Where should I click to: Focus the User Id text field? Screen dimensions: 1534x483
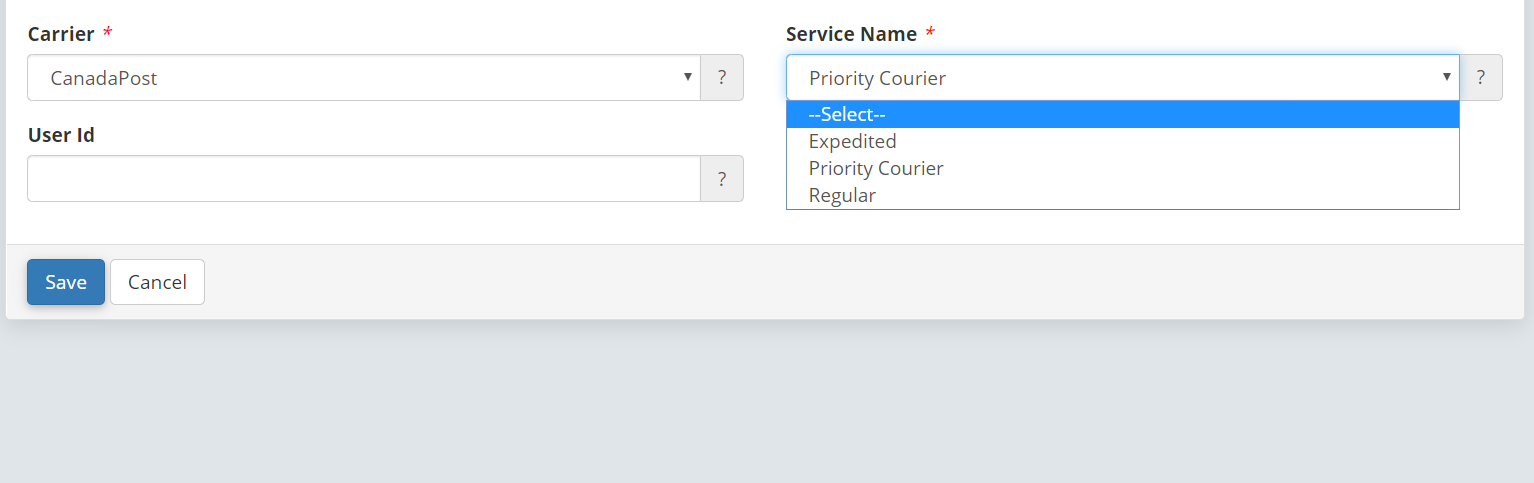point(364,179)
